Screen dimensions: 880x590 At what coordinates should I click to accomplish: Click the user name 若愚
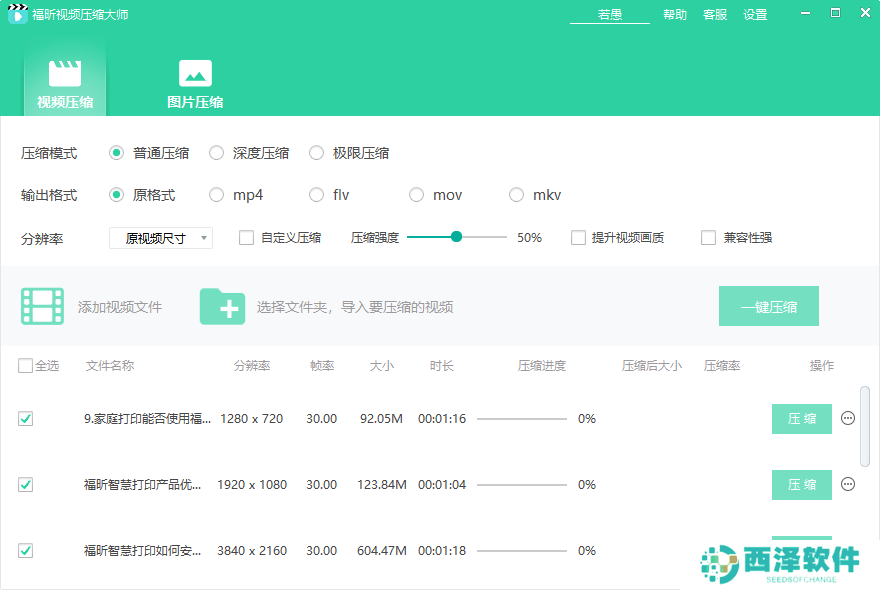pyautogui.click(x=609, y=15)
